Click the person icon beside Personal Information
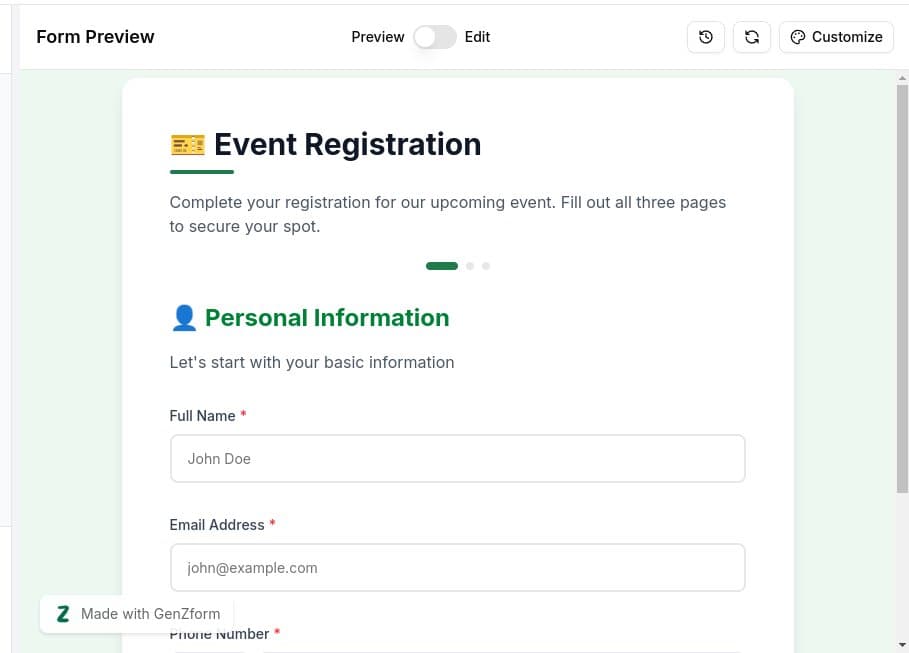 pyautogui.click(x=184, y=317)
